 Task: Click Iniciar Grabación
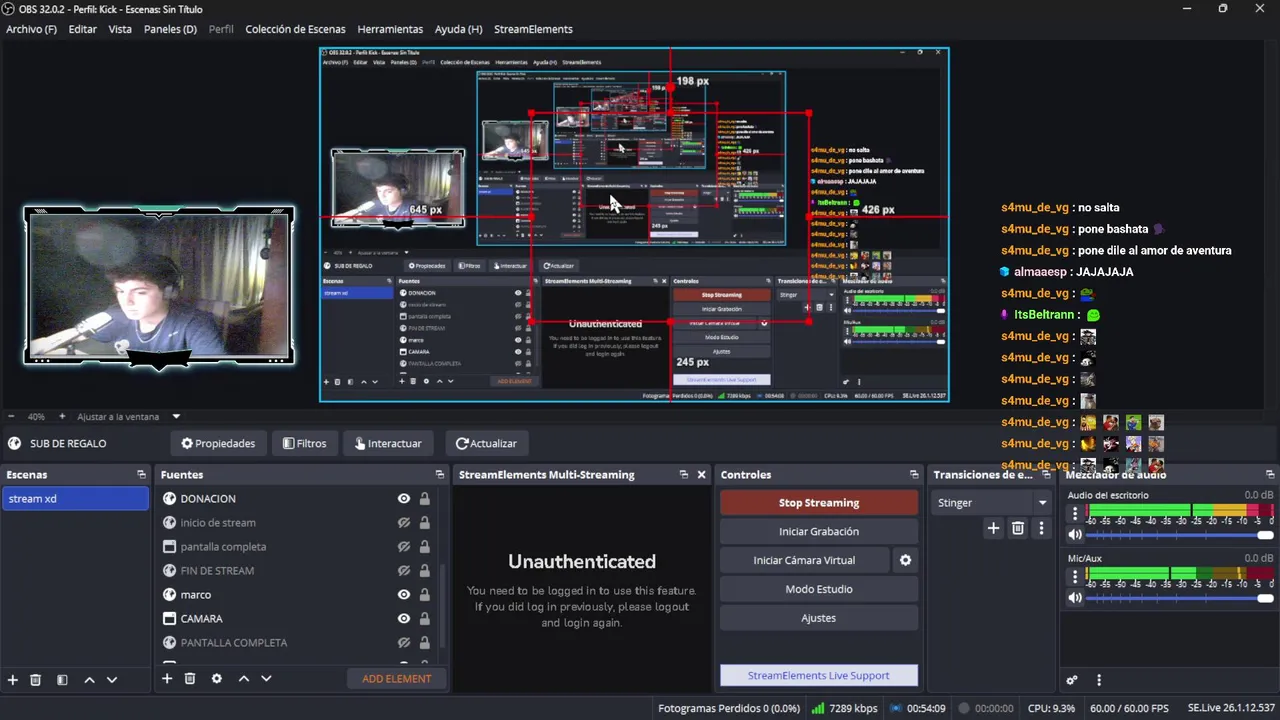click(819, 531)
